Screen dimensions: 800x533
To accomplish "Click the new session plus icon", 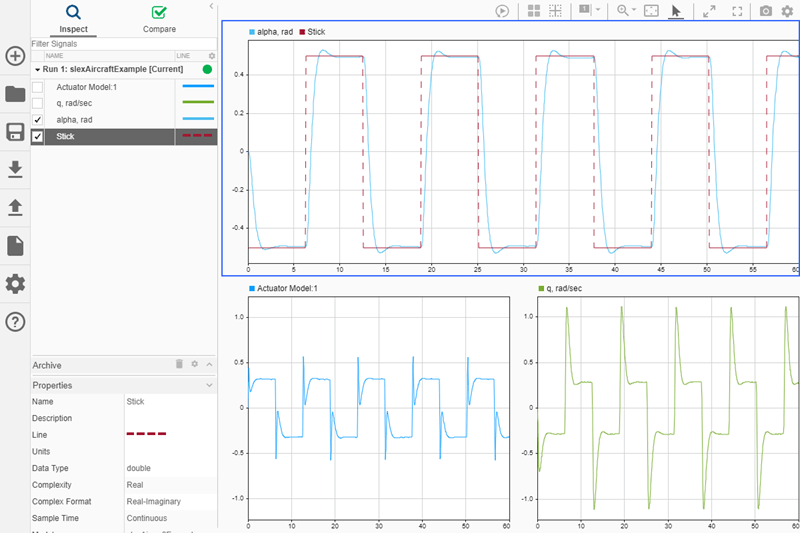I will 15,56.
